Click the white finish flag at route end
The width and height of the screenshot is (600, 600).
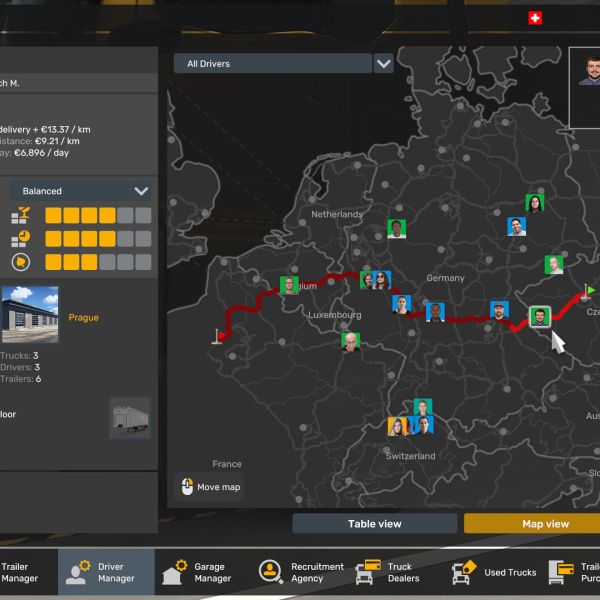(215, 336)
